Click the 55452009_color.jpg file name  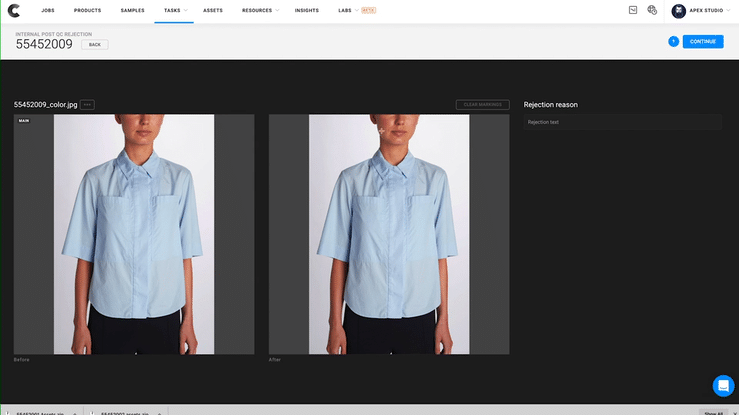[x=46, y=105]
